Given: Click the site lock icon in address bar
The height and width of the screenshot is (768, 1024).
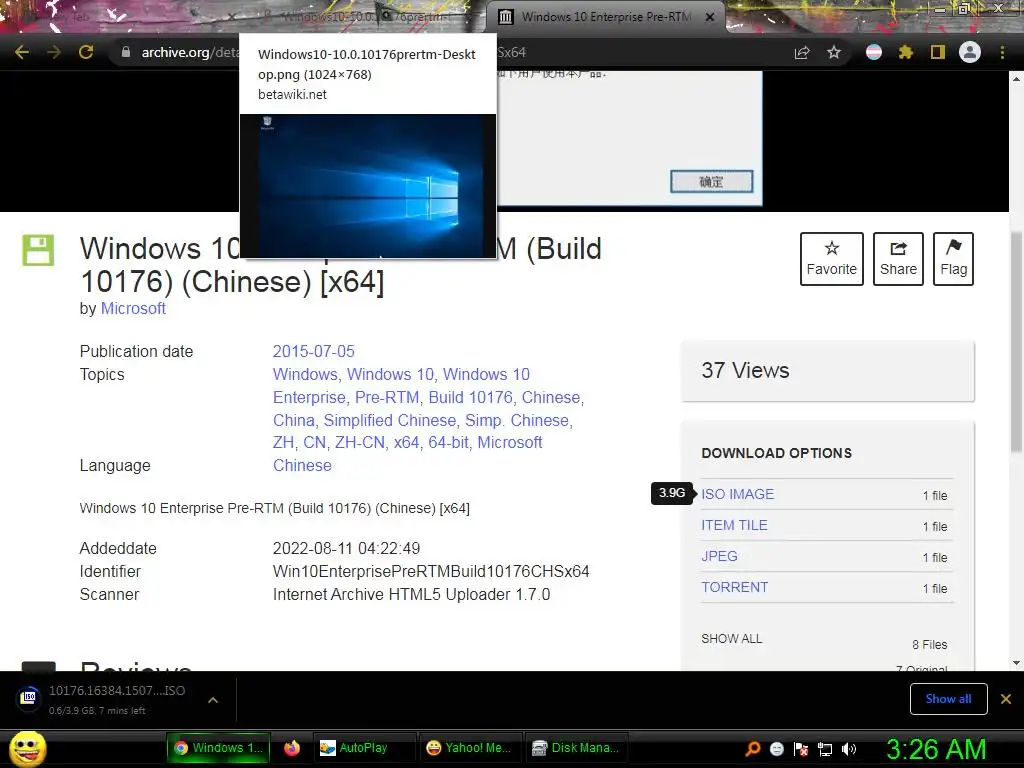Looking at the screenshot, I should 126,52.
